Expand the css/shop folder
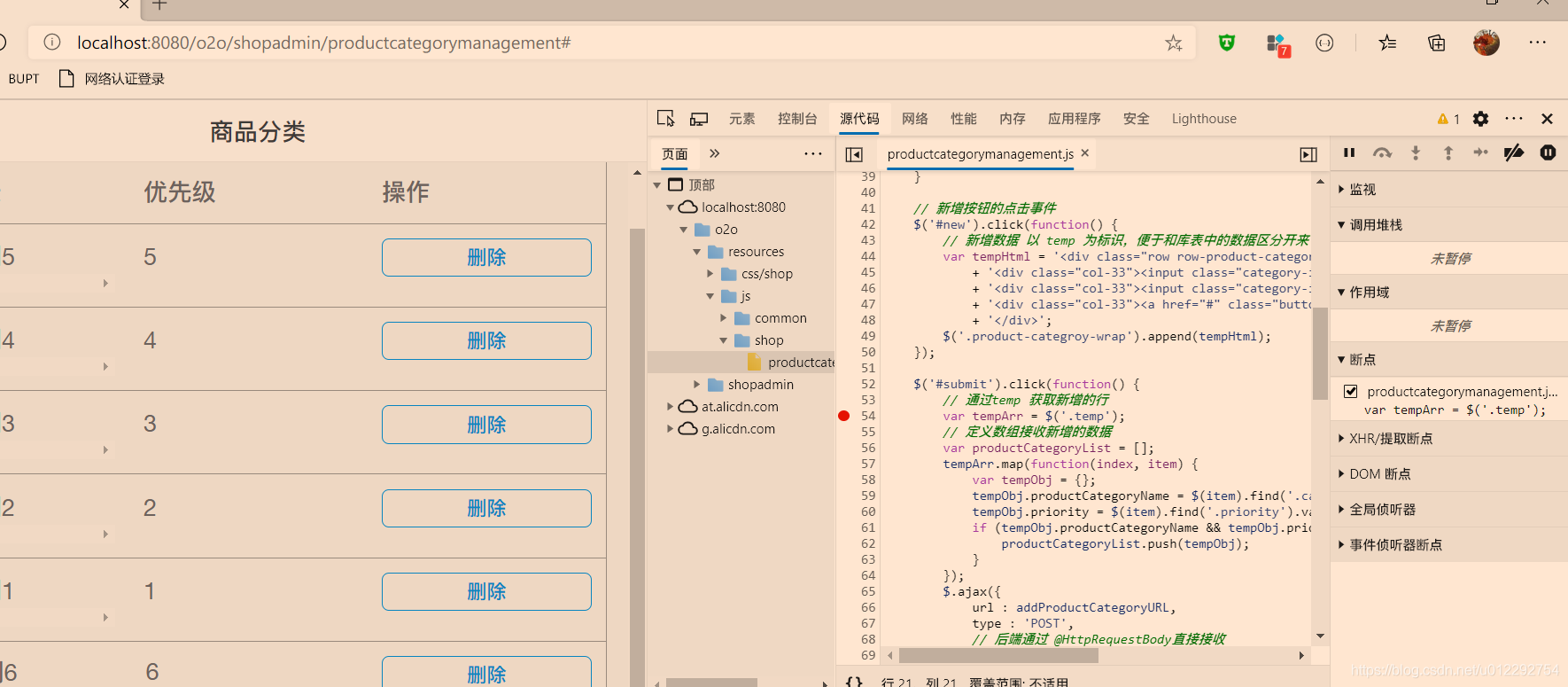Image resolution: width=1568 pixels, height=687 pixels. (710, 274)
